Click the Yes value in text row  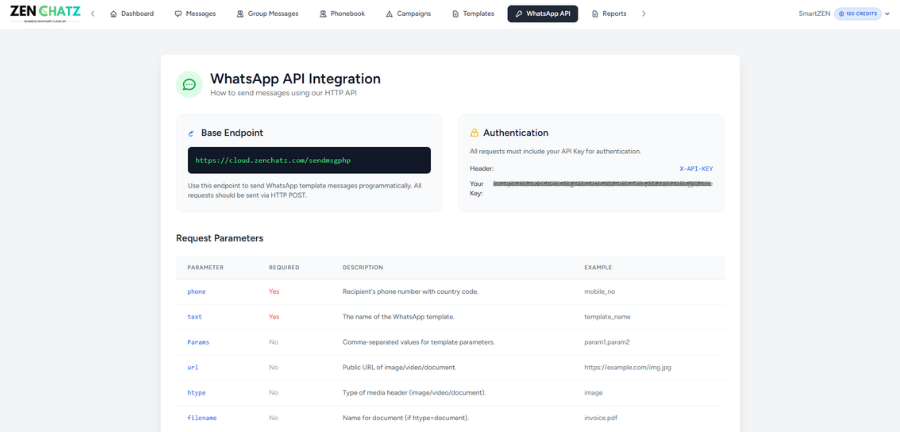[x=274, y=317]
